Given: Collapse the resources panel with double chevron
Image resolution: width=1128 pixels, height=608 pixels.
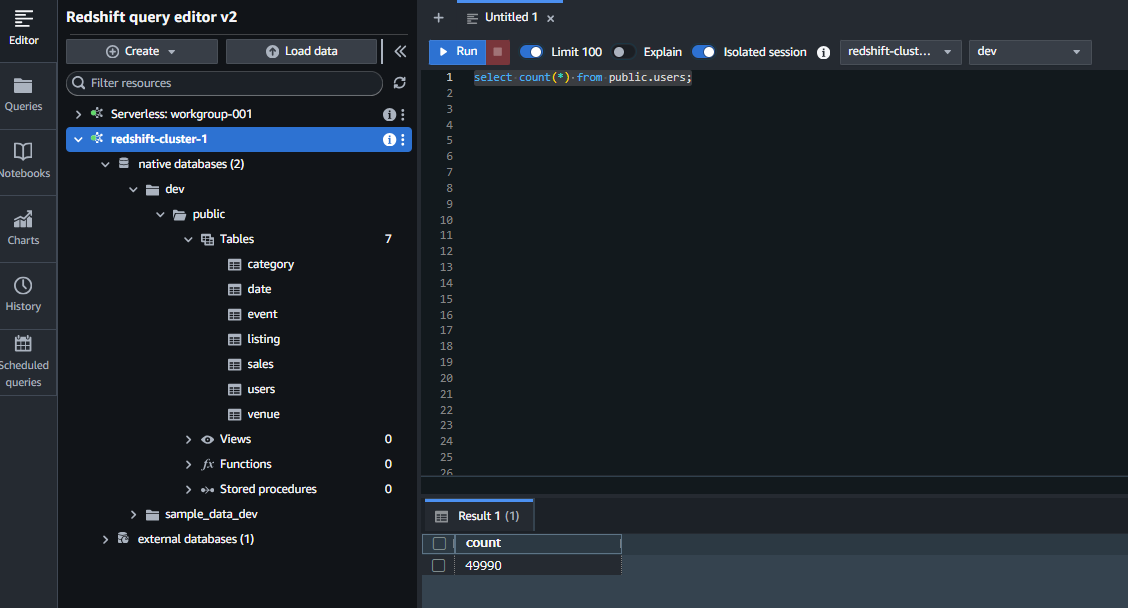Looking at the screenshot, I should click(400, 51).
